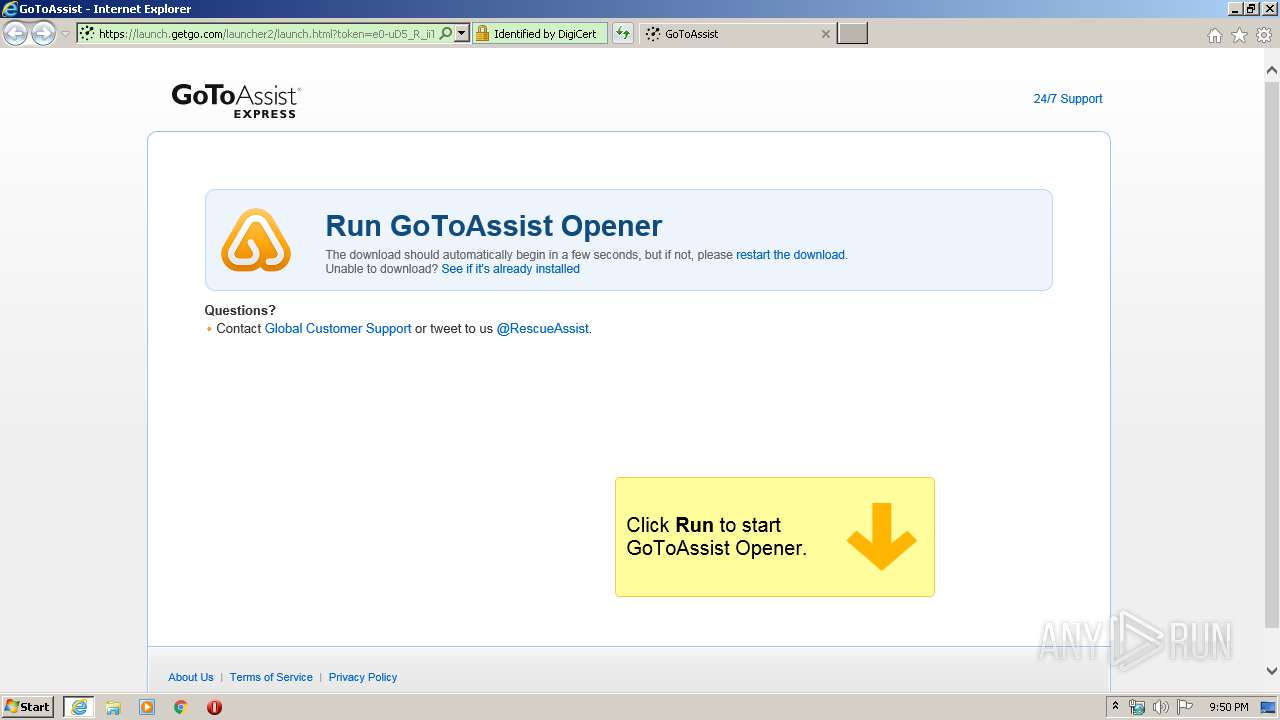
Task: Open the 24/7 Support link
Action: (x=1068, y=99)
